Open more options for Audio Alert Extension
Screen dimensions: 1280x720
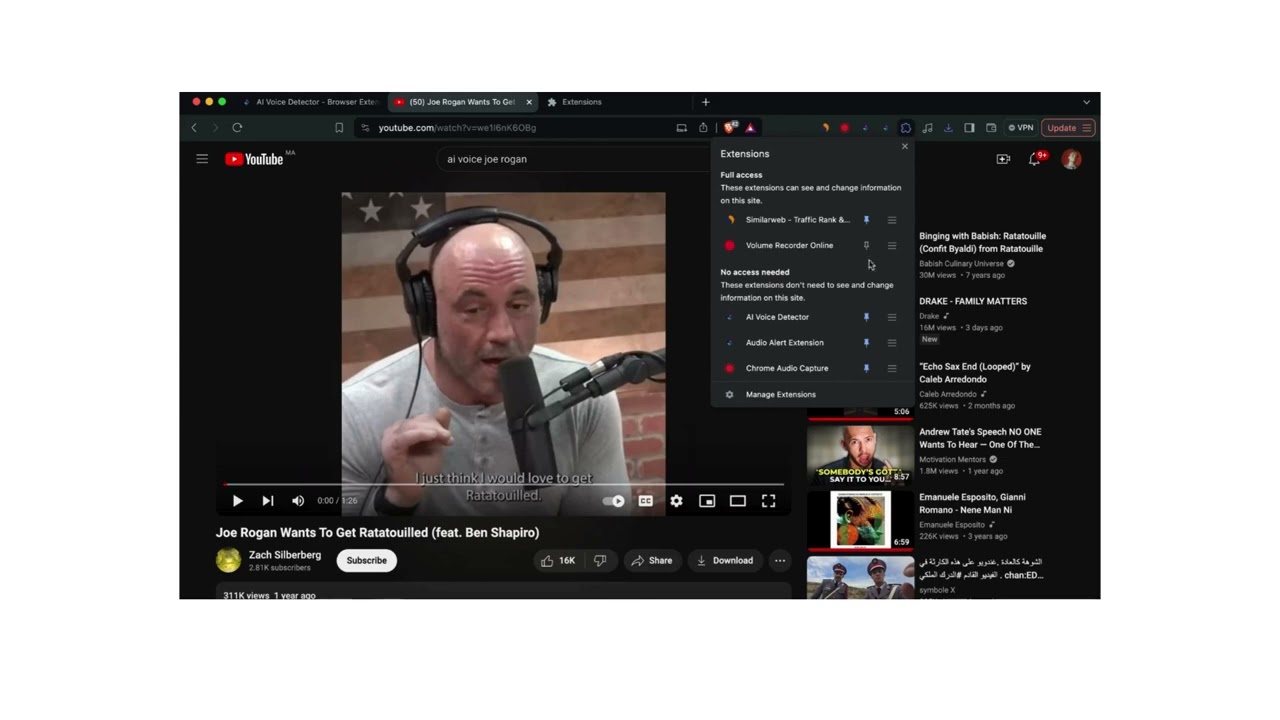tap(892, 343)
